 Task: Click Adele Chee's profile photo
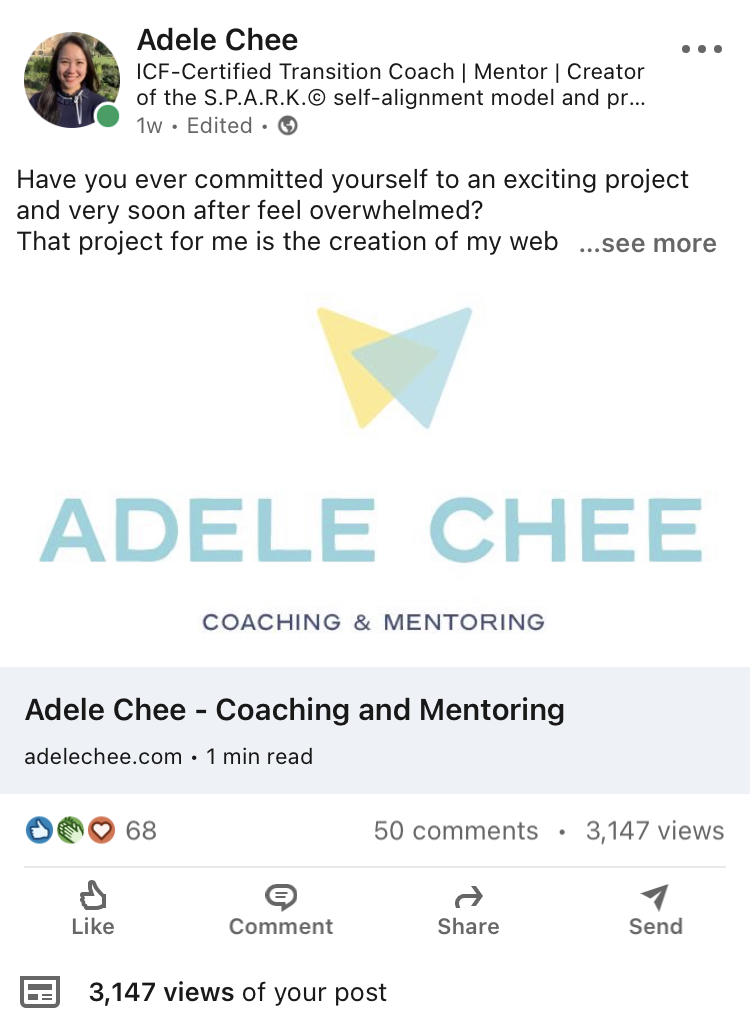pos(72,80)
